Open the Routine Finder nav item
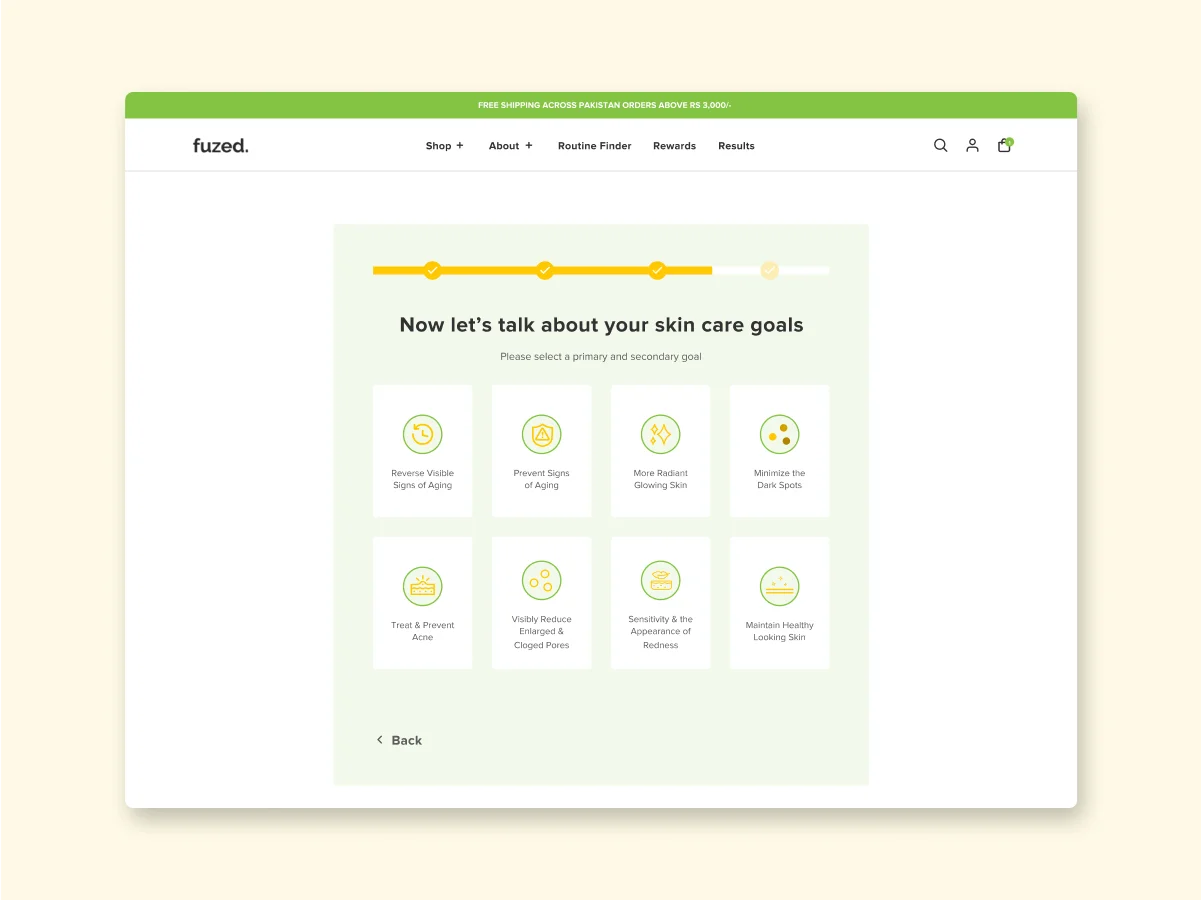1201x900 pixels. coord(594,146)
